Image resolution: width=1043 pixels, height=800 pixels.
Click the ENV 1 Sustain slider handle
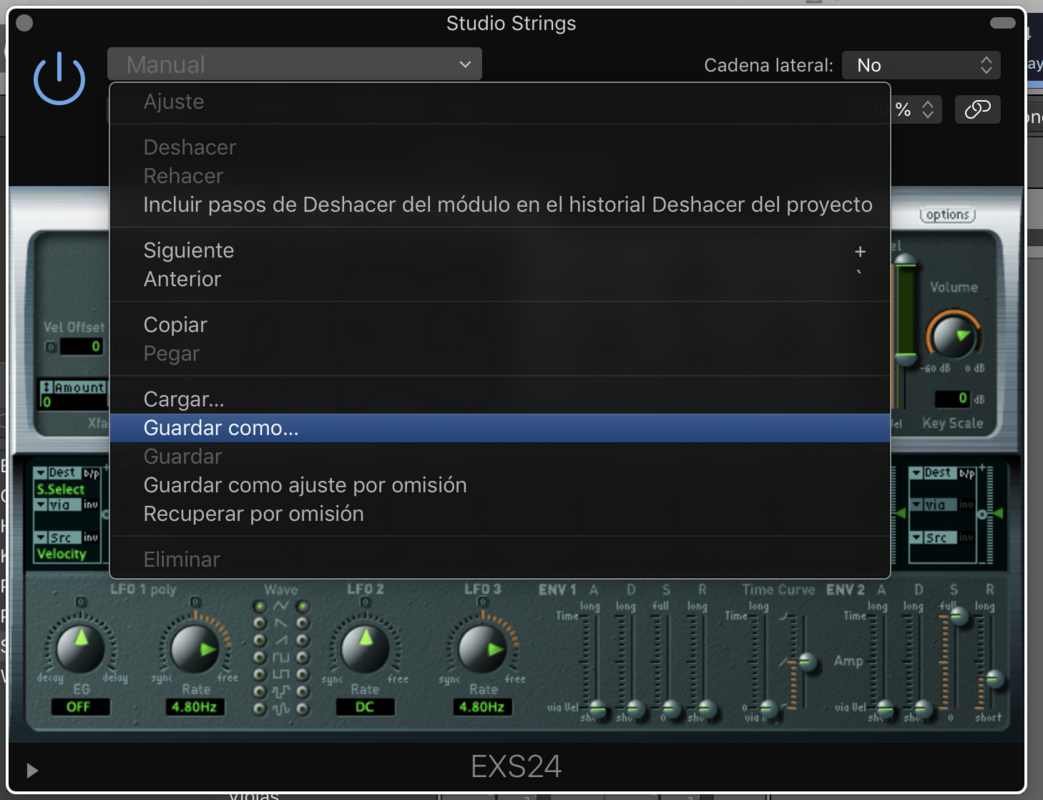tap(670, 709)
